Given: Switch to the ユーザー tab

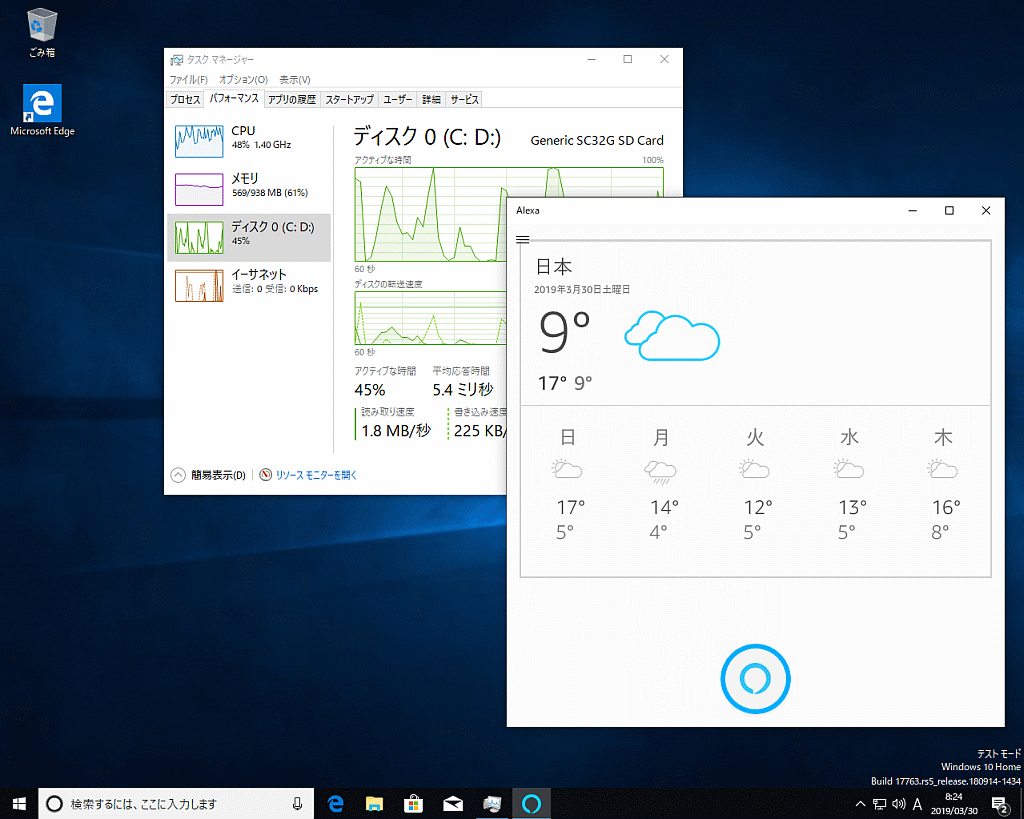Looking at the screenshot, I should [397, 99].
